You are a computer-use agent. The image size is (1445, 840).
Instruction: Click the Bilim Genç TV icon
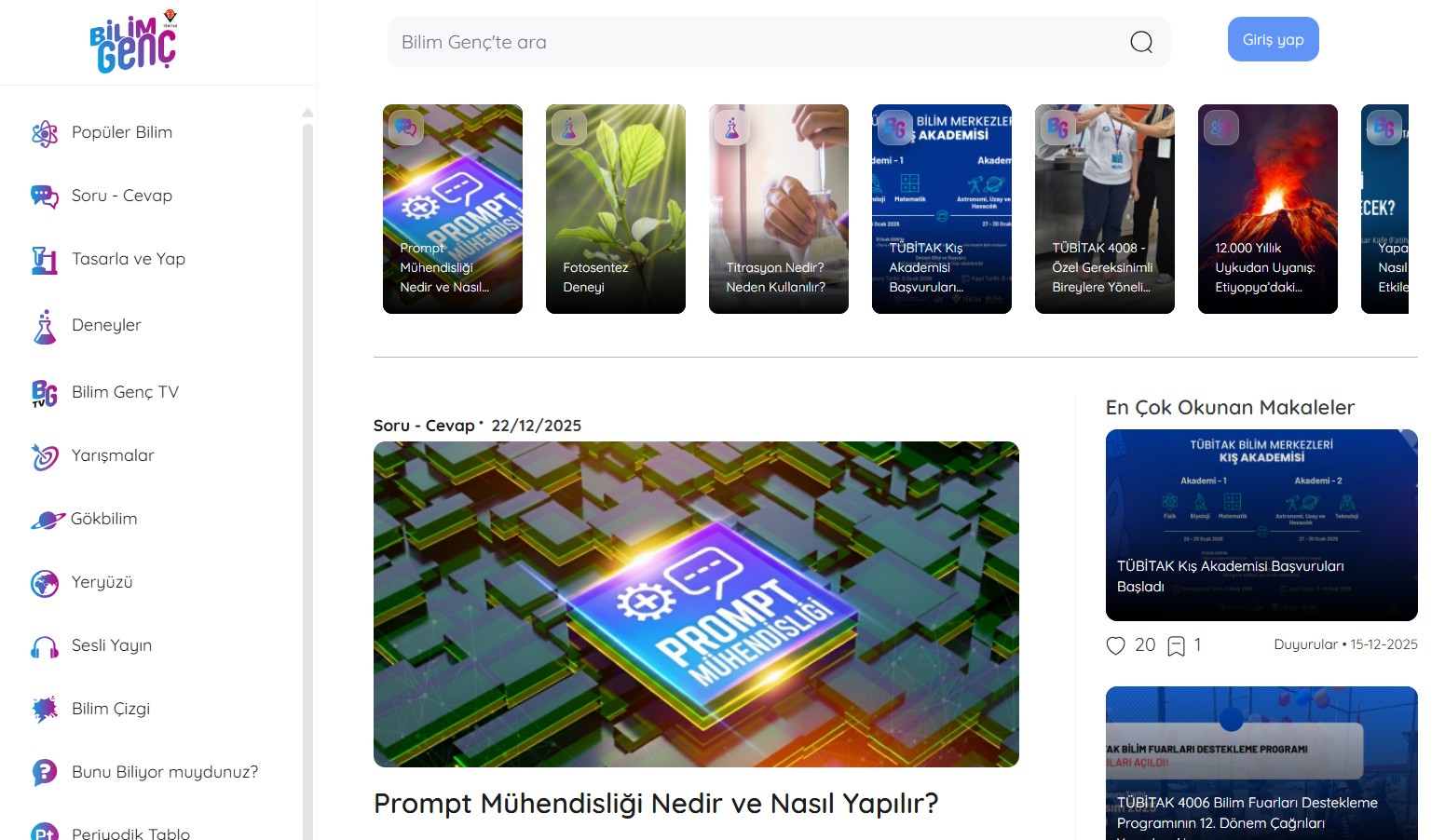tap(45, 393)
